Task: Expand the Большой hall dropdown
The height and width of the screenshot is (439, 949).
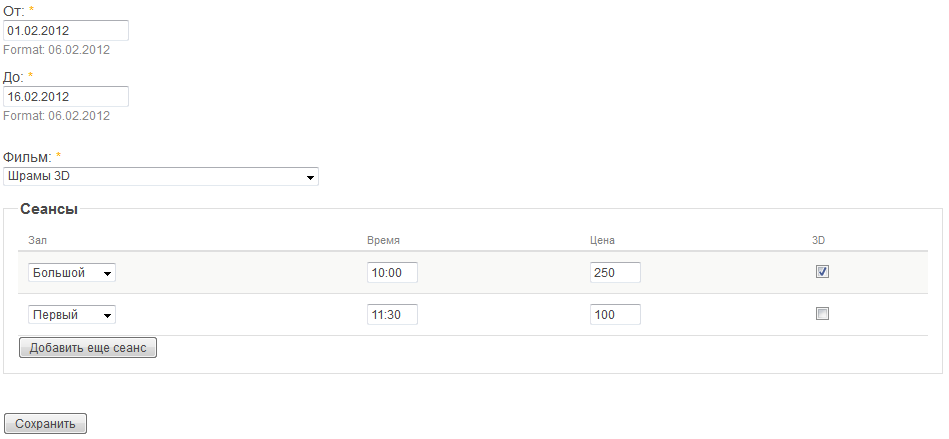Action: [x=72, y=273]
